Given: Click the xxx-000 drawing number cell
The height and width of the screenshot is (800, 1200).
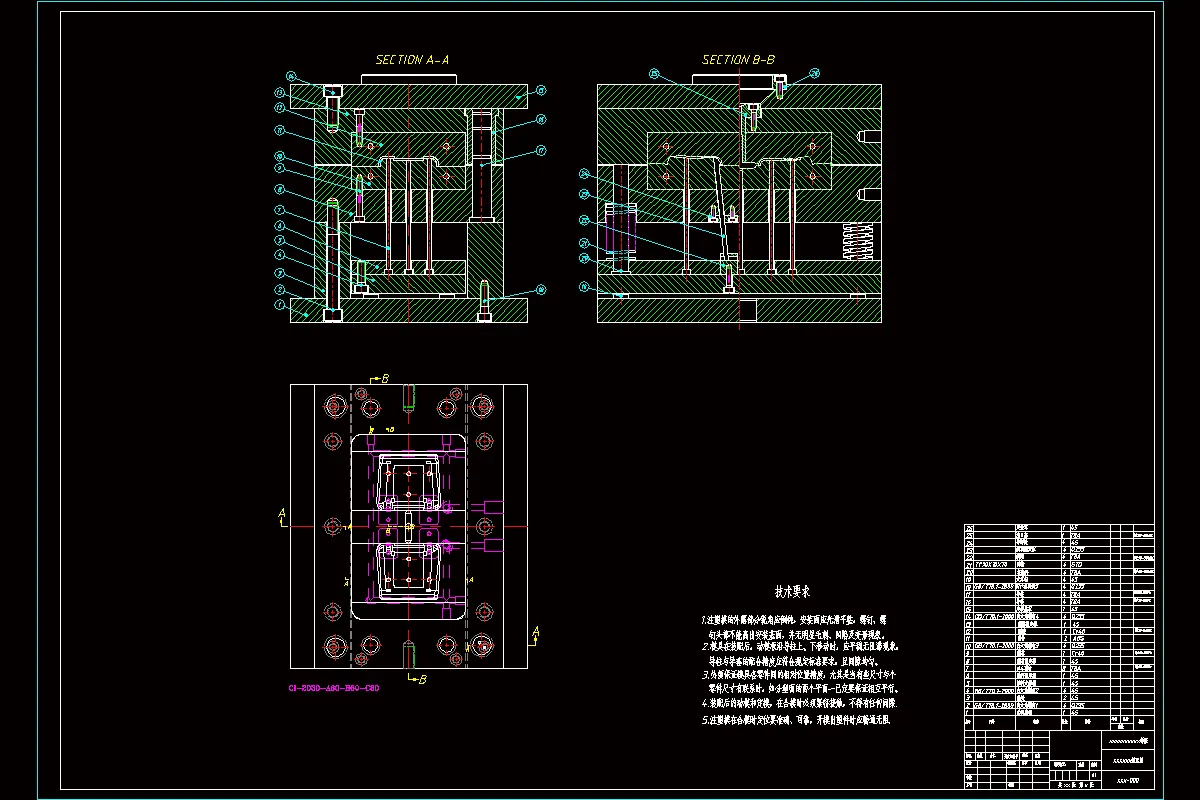Looking at the screenshot, I should (1127, 778).
